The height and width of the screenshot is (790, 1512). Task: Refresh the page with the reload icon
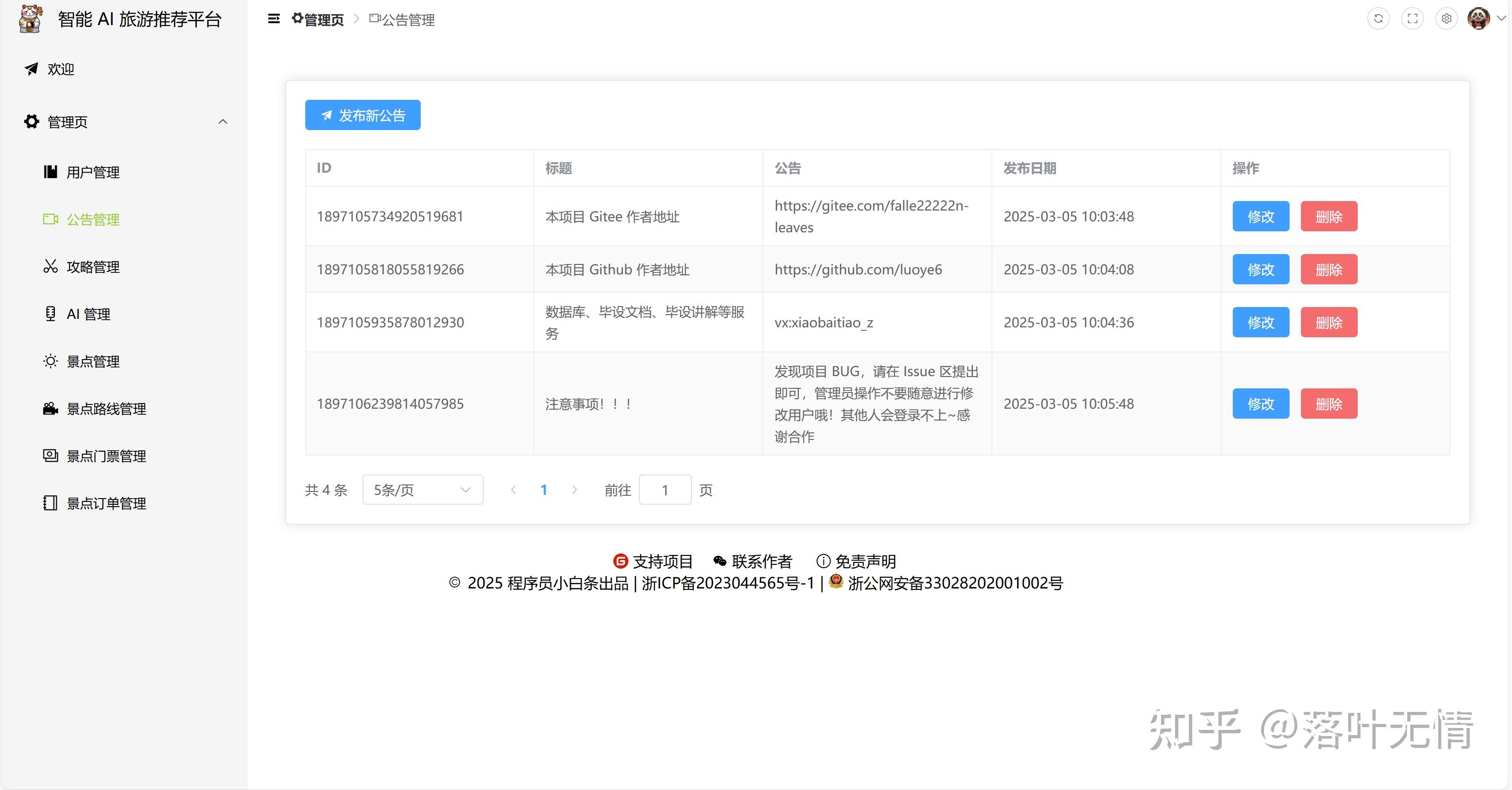pos(1378,18)
